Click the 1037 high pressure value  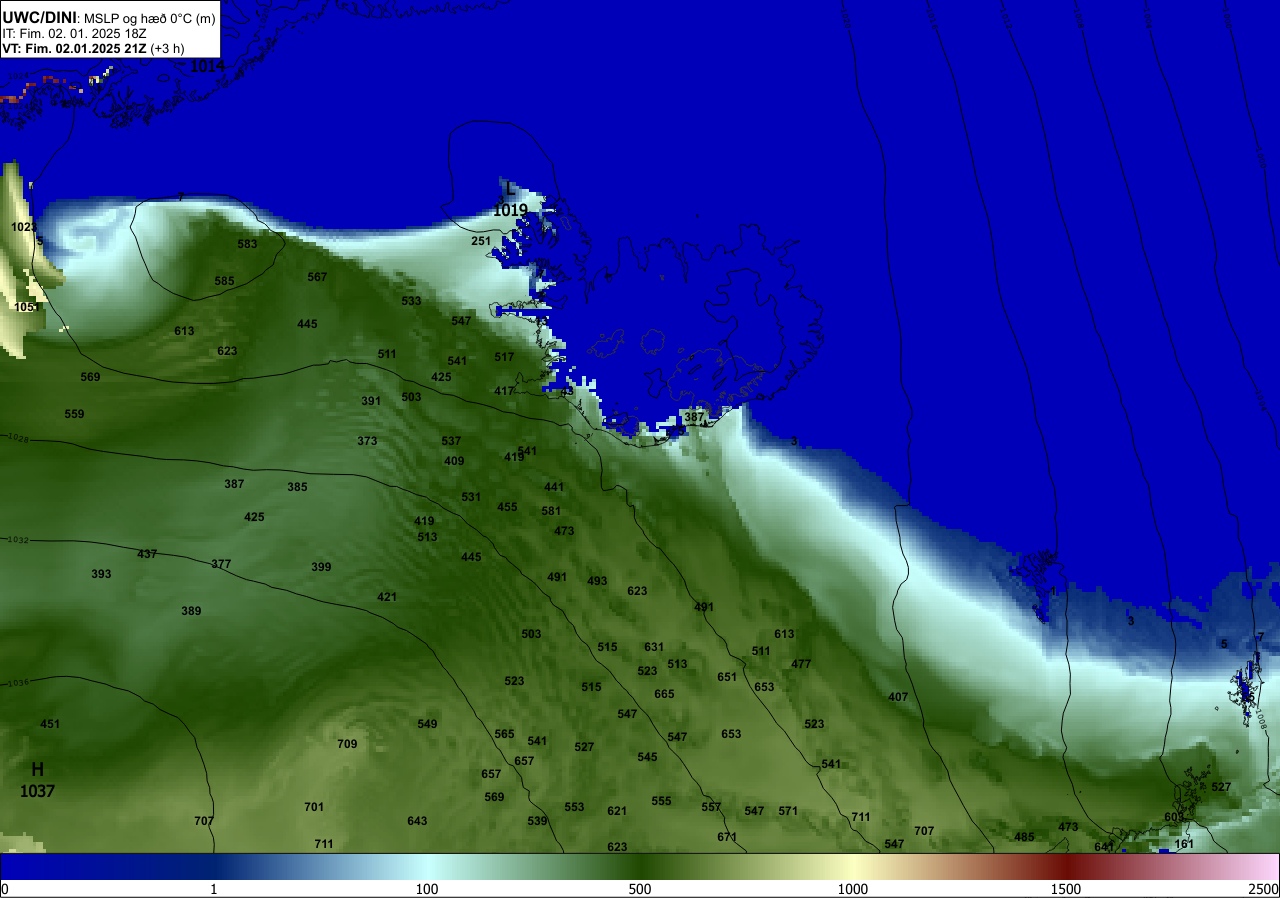(37, 791)
